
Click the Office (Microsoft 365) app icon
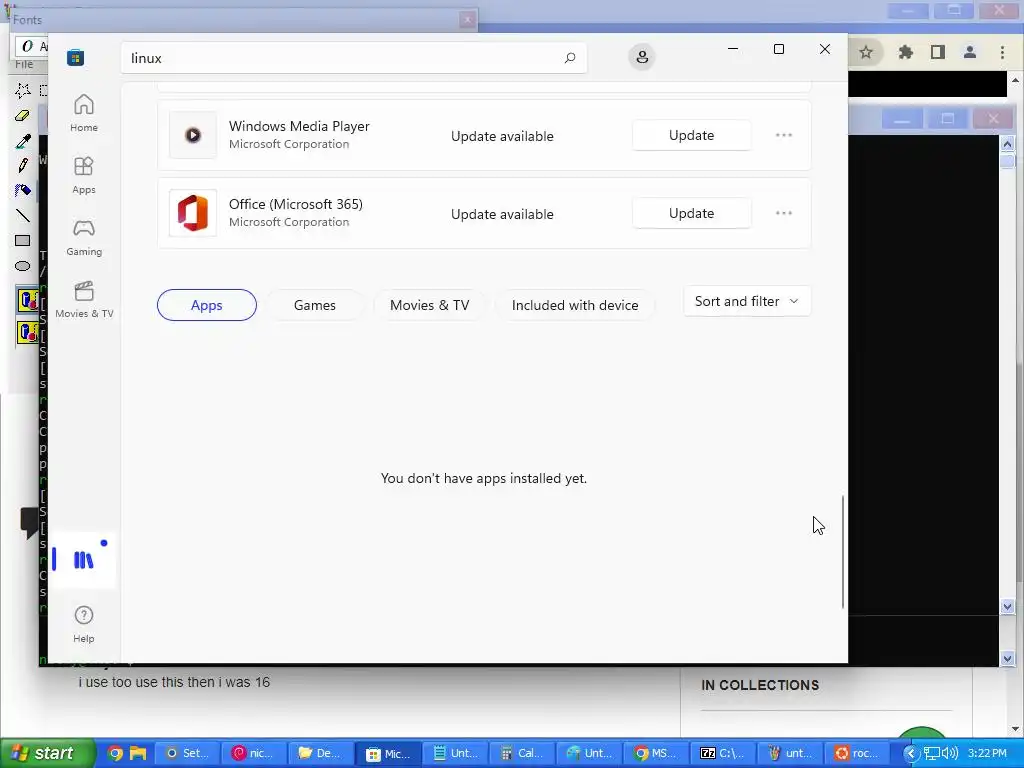[x=193, y=213]
